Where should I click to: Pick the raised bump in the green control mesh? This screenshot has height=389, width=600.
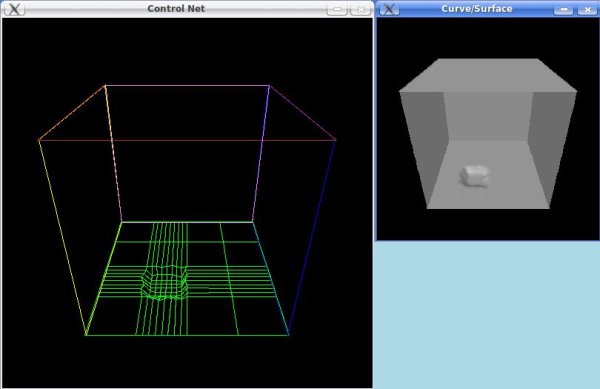(165, 282)
